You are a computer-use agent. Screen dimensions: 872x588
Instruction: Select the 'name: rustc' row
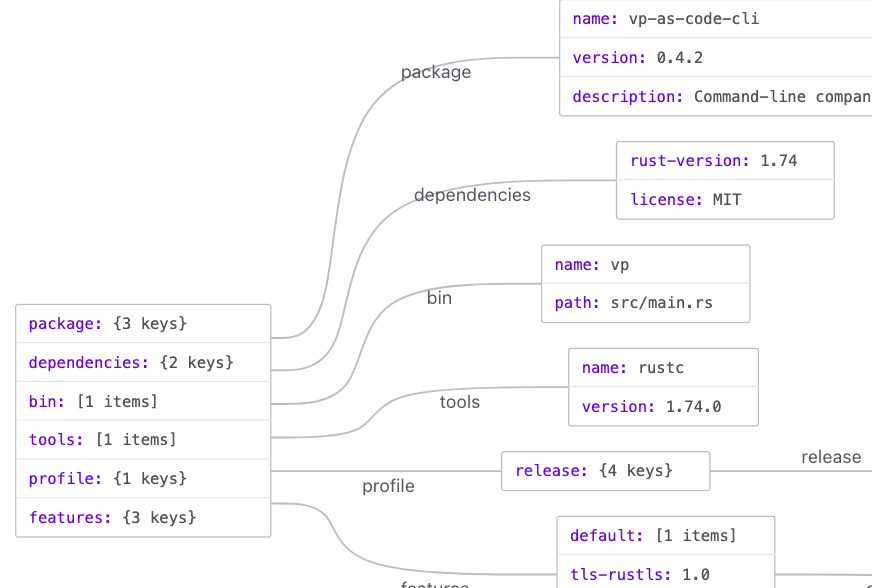click(663, 368)
